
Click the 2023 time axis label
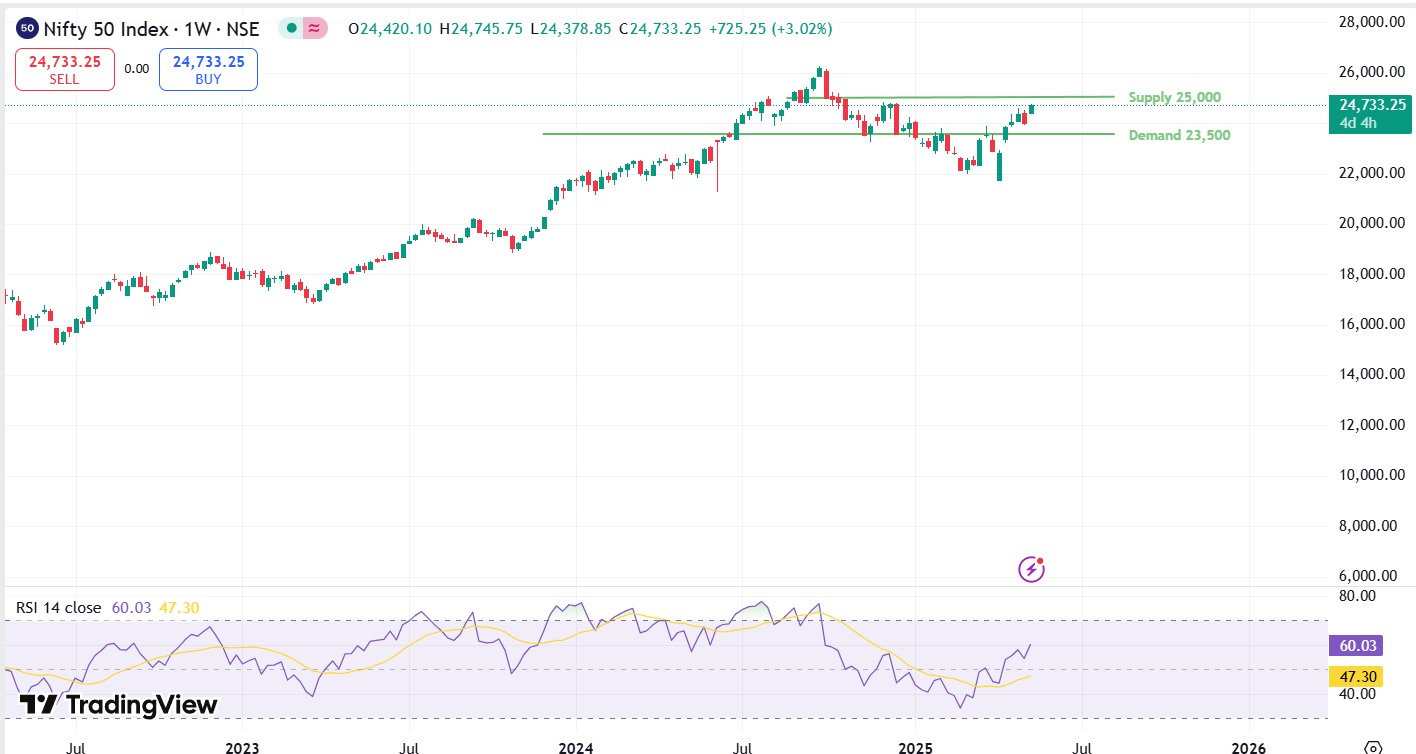click(x=243, y=748)
